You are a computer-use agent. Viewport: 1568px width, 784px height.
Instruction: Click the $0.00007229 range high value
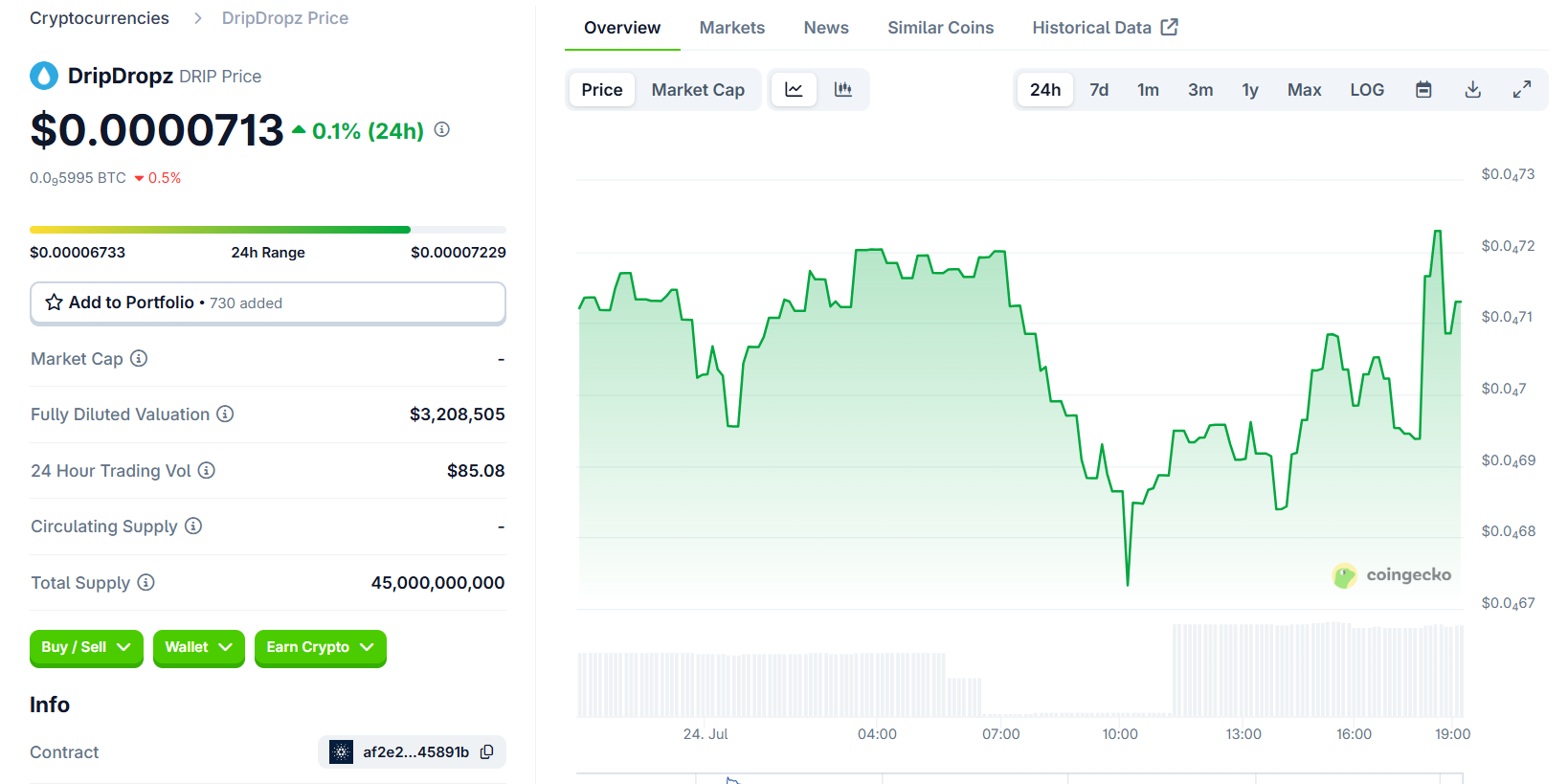pyautogui.click(x=459, y=252)
